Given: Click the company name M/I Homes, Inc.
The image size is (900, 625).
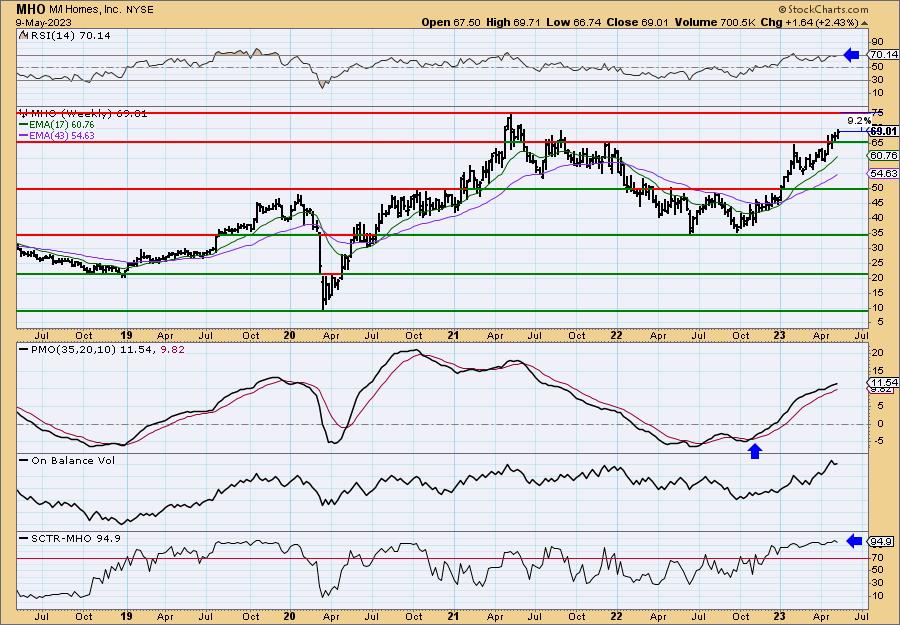Looking at the screenshot, I should pos(85,10).
